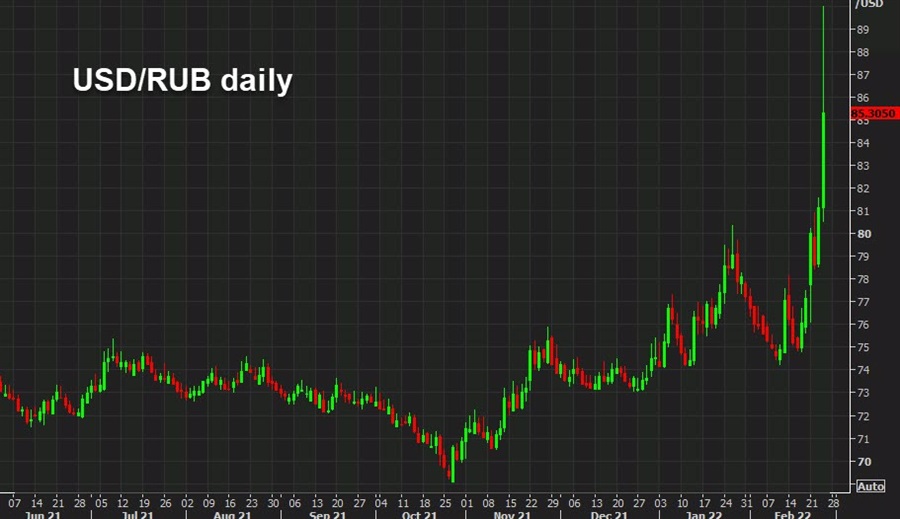Select the 73 price level label
The height and width of the screenshot is (519, 900).
(863, 393)
